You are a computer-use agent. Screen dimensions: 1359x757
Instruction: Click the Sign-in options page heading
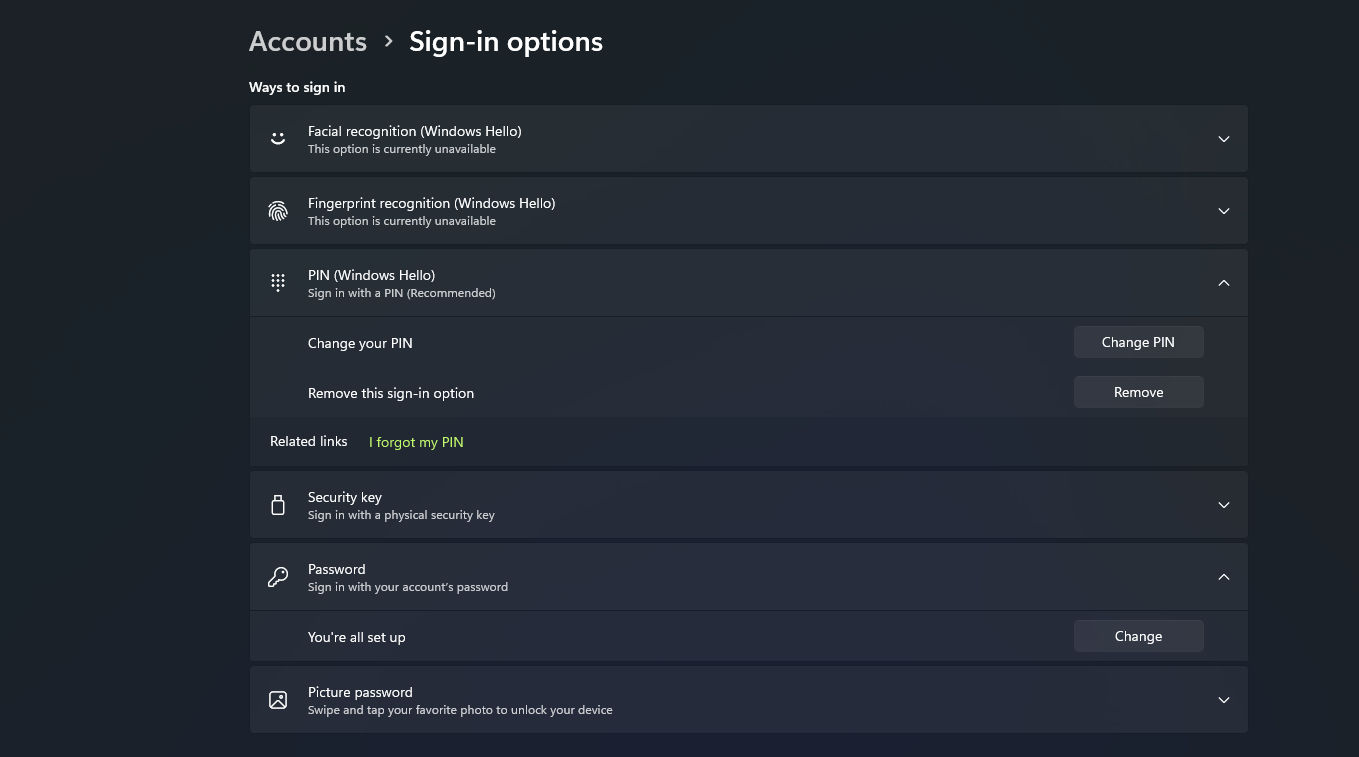(x=506, y=42)
